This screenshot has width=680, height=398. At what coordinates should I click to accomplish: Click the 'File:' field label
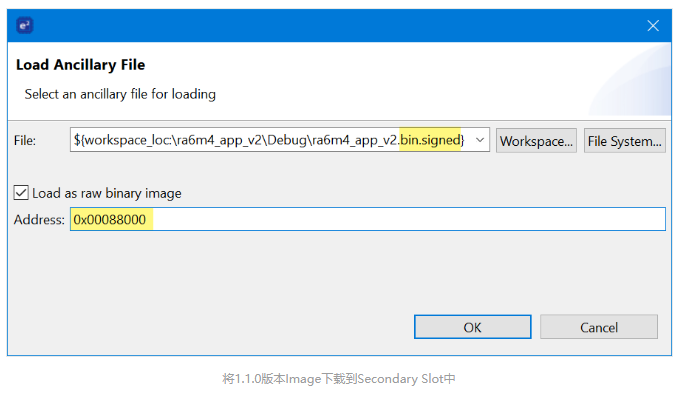(x=25, y=140)
